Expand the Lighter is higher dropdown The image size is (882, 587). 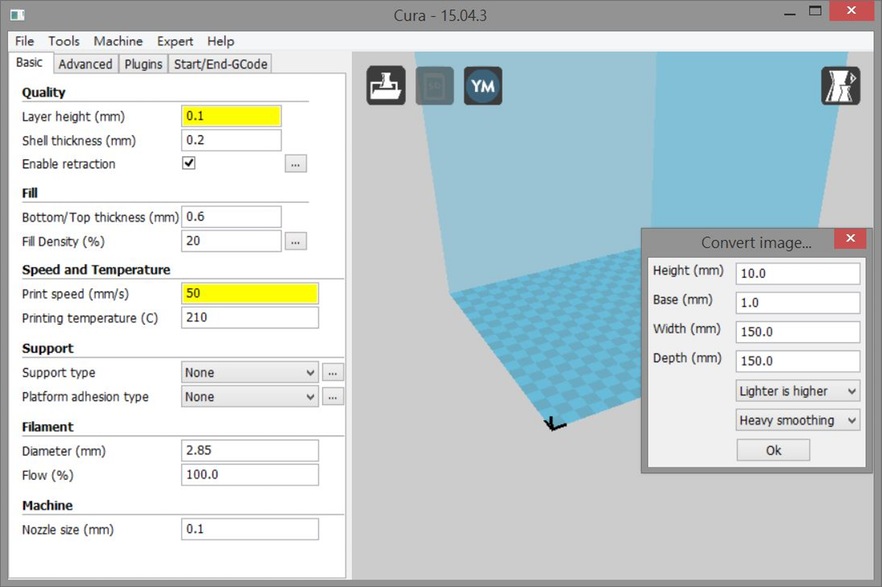click(798, 391)
